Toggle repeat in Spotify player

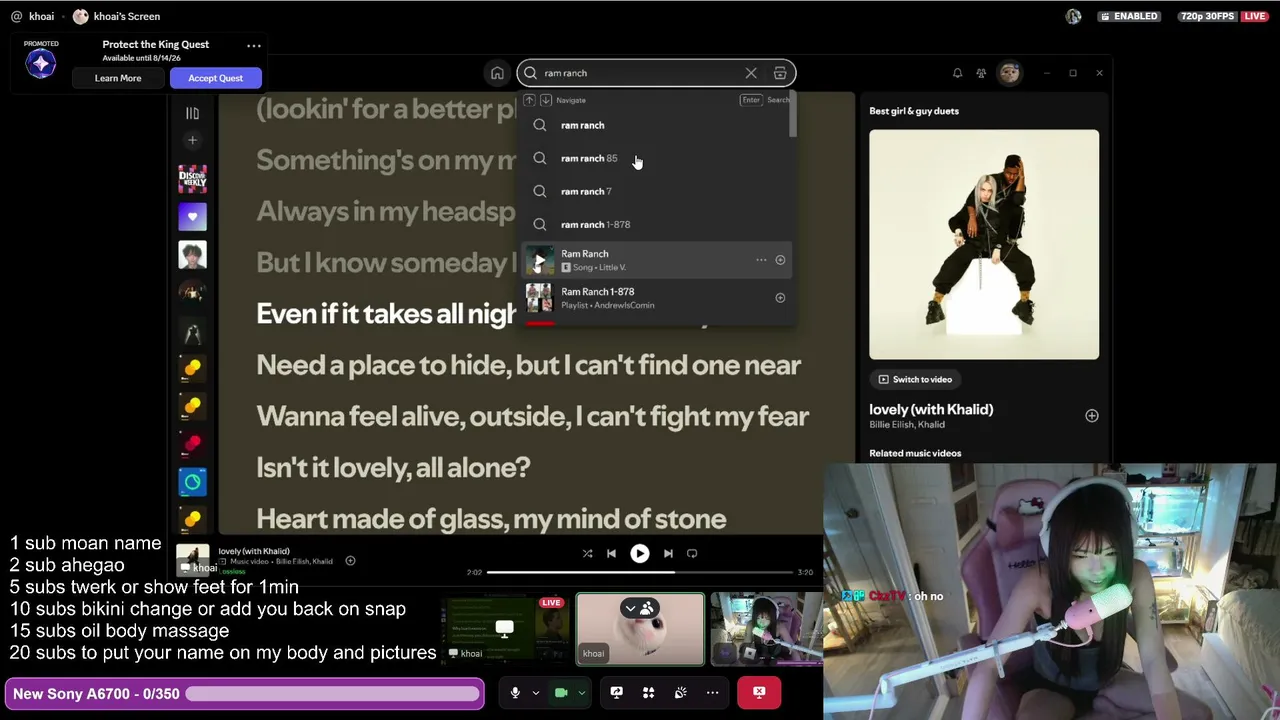(x=692, y=553)
